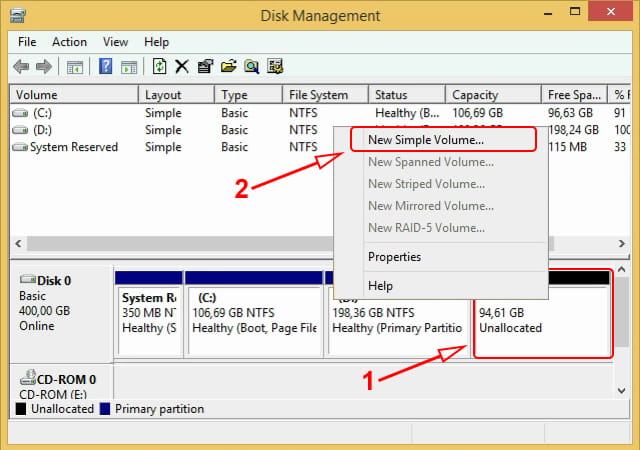This screenshot has height=450, width=640.
Task: Select the (C:) drive icon in volume list
Action: click(x=20, y=113)
